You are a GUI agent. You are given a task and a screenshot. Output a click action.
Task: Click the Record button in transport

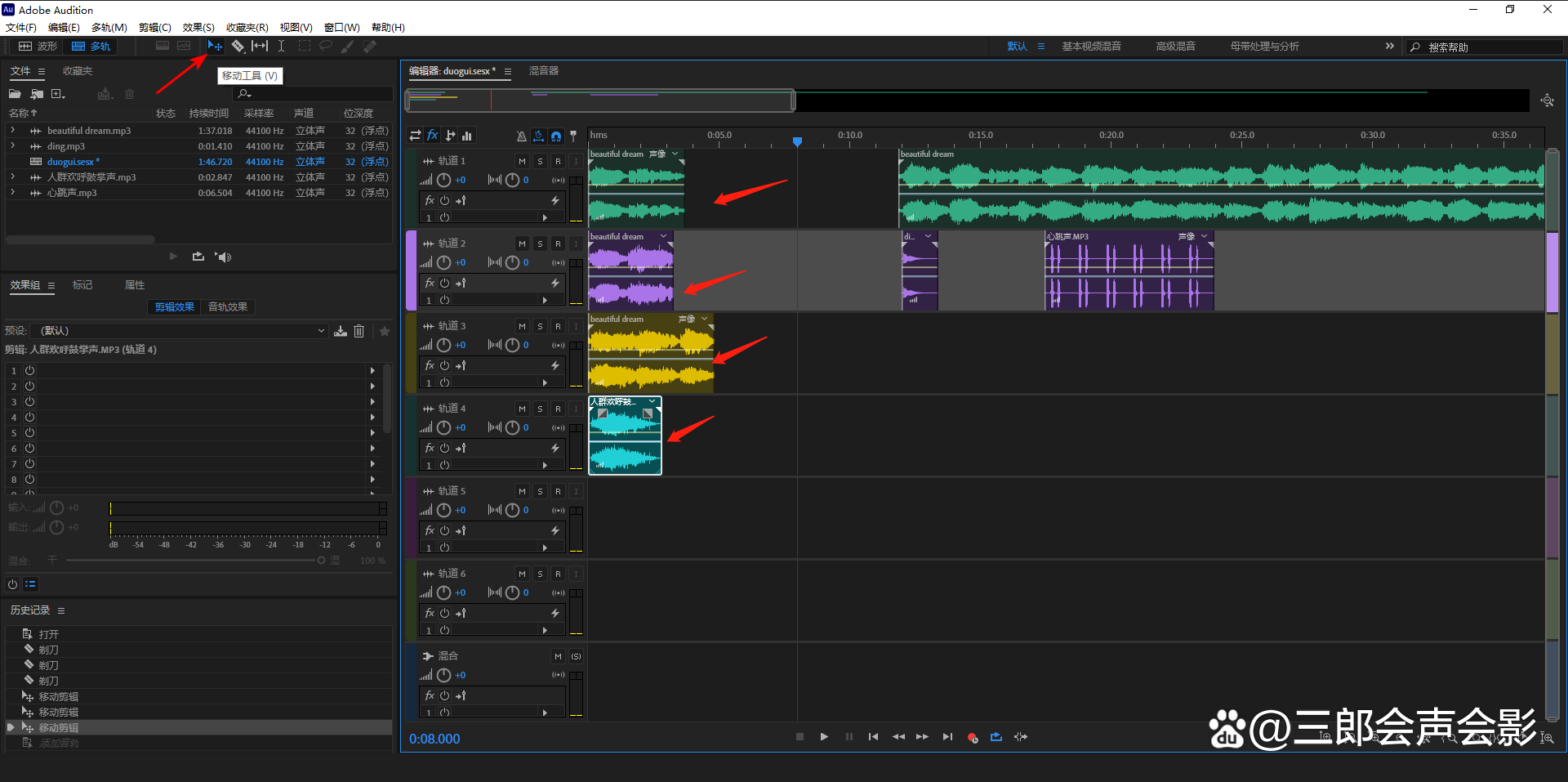[x=972, y=737]
